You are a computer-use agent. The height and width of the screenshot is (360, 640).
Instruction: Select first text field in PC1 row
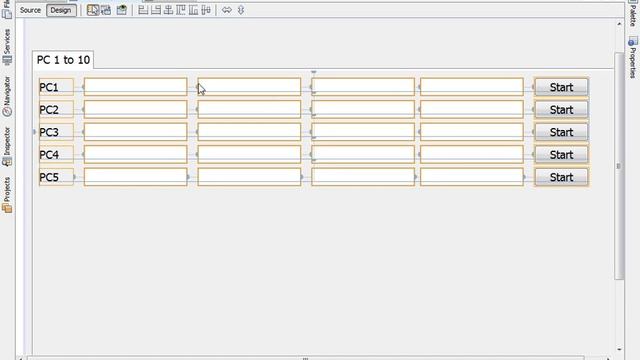click(136, 87)
